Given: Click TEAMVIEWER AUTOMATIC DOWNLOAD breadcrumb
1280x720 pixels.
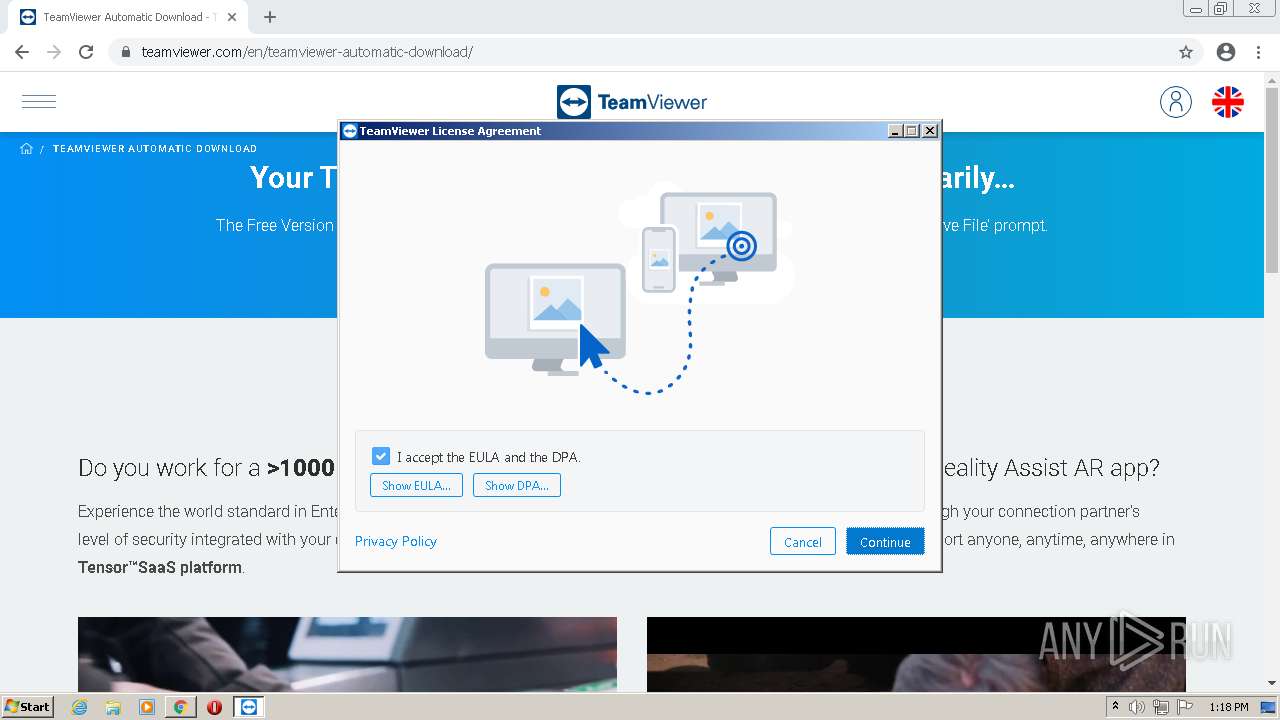Looking at the screenshot, I should (x=155, y=148).
